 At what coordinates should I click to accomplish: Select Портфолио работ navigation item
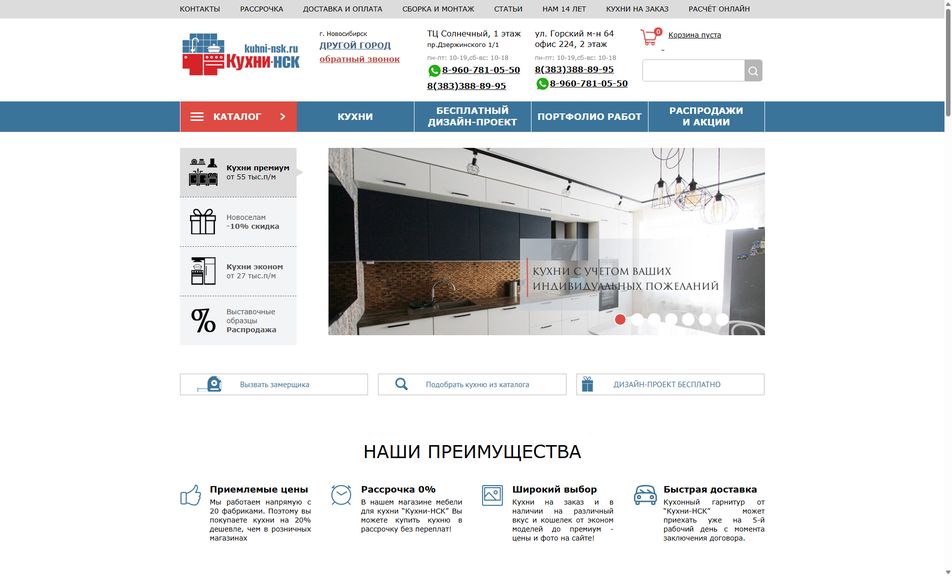590,117
